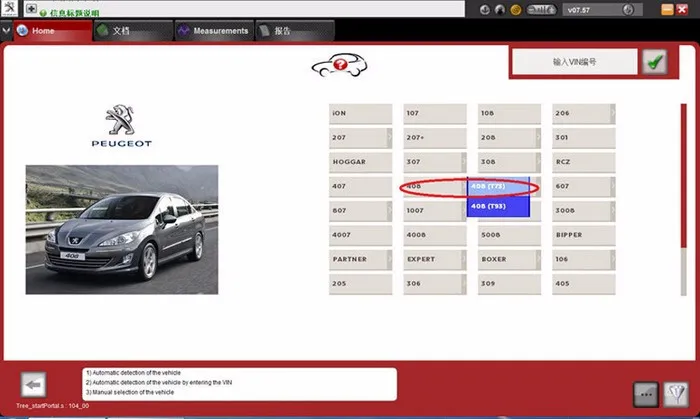Open the 报告 tab
The width and height of the screenshot is (700, 419).
click(295, 31)
